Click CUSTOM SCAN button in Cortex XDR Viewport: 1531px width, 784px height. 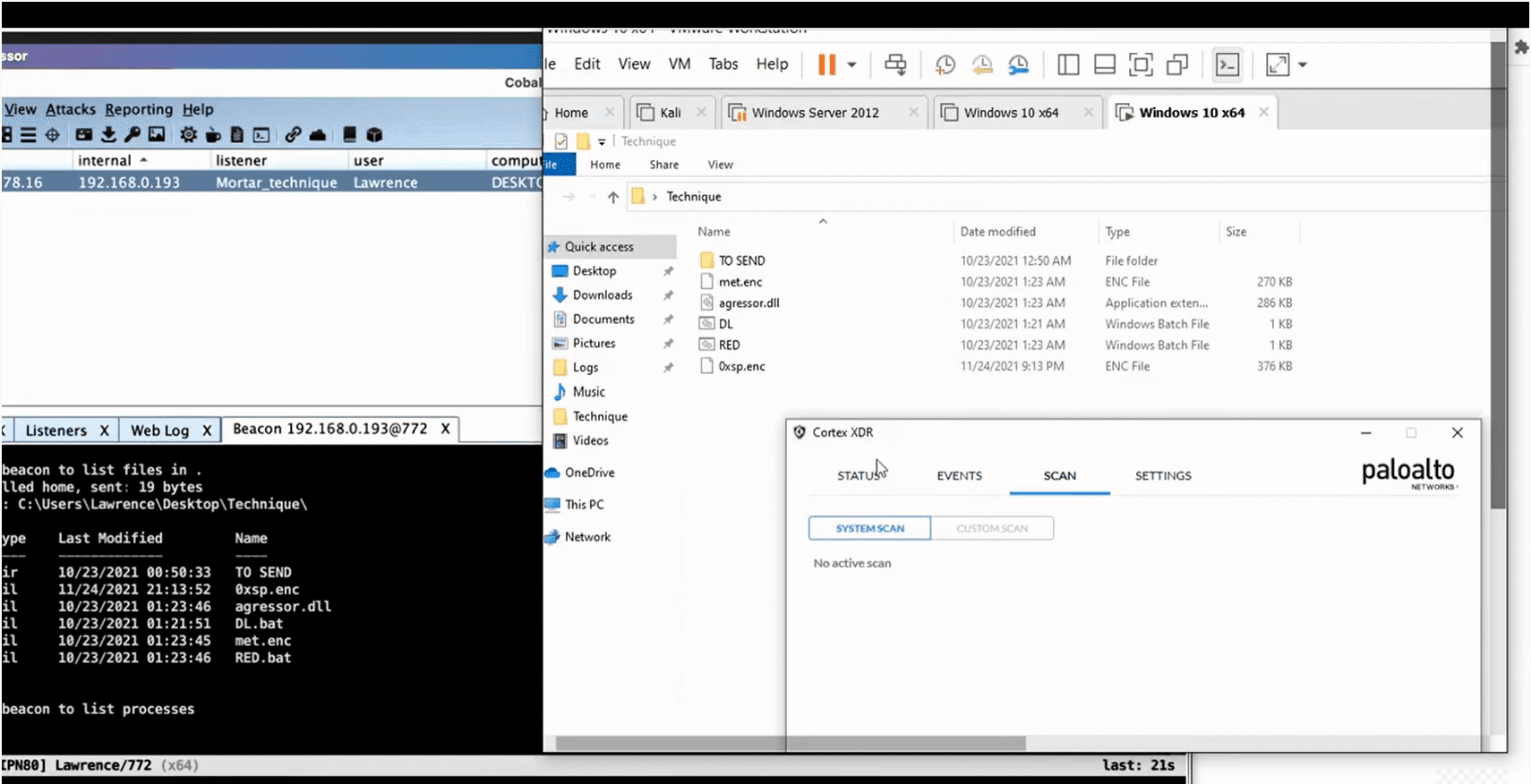click(x=992, y=528)
